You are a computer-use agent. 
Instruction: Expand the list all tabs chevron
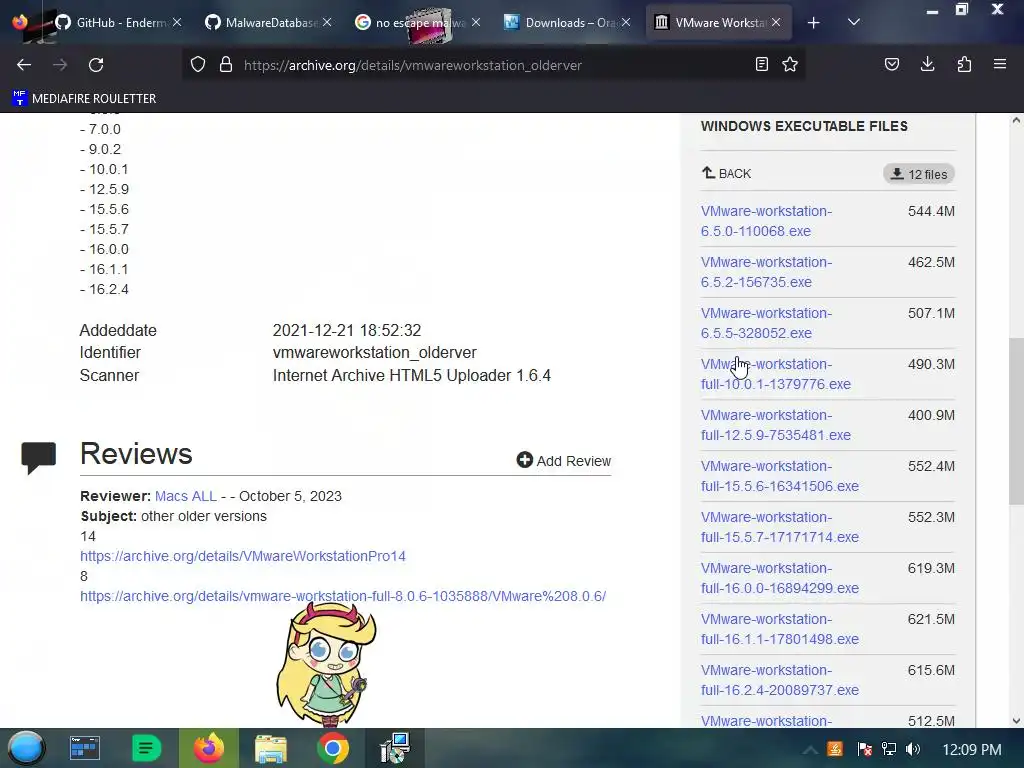pyautogui.click(x=854, y=23)
